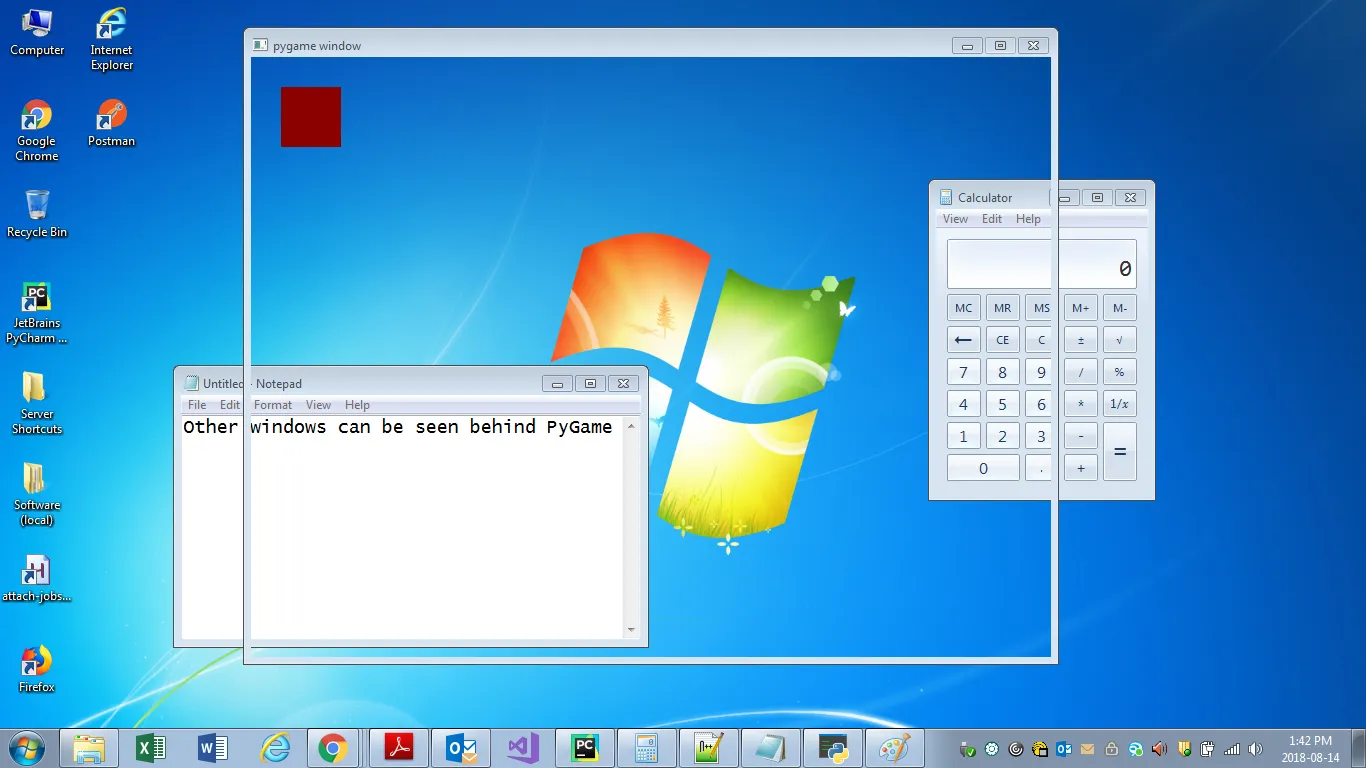The width and height of the screenshot is (1366, 768).
Task: Select the Google Chrome desktop shortcut
Action: [37, 130]
